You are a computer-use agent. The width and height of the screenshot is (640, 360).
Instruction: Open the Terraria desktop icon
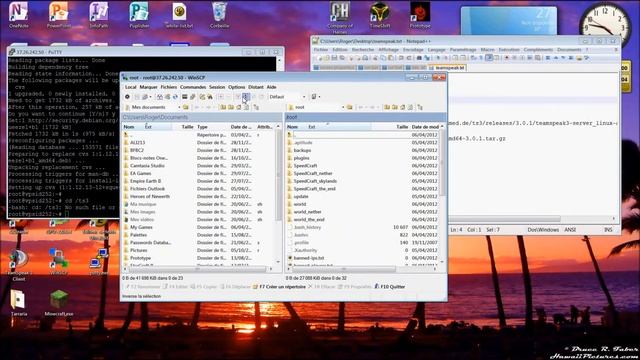(18, 303)
